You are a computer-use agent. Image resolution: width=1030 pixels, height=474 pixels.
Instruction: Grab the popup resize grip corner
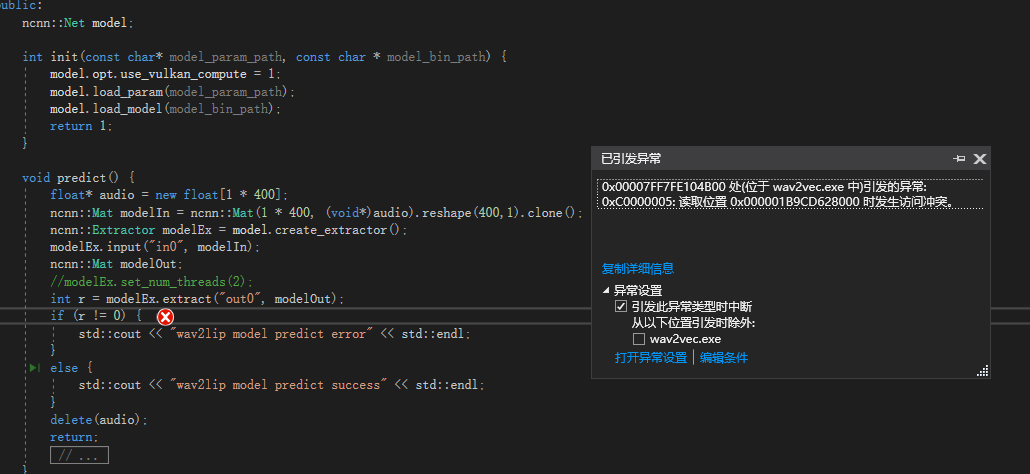[982, 371]
